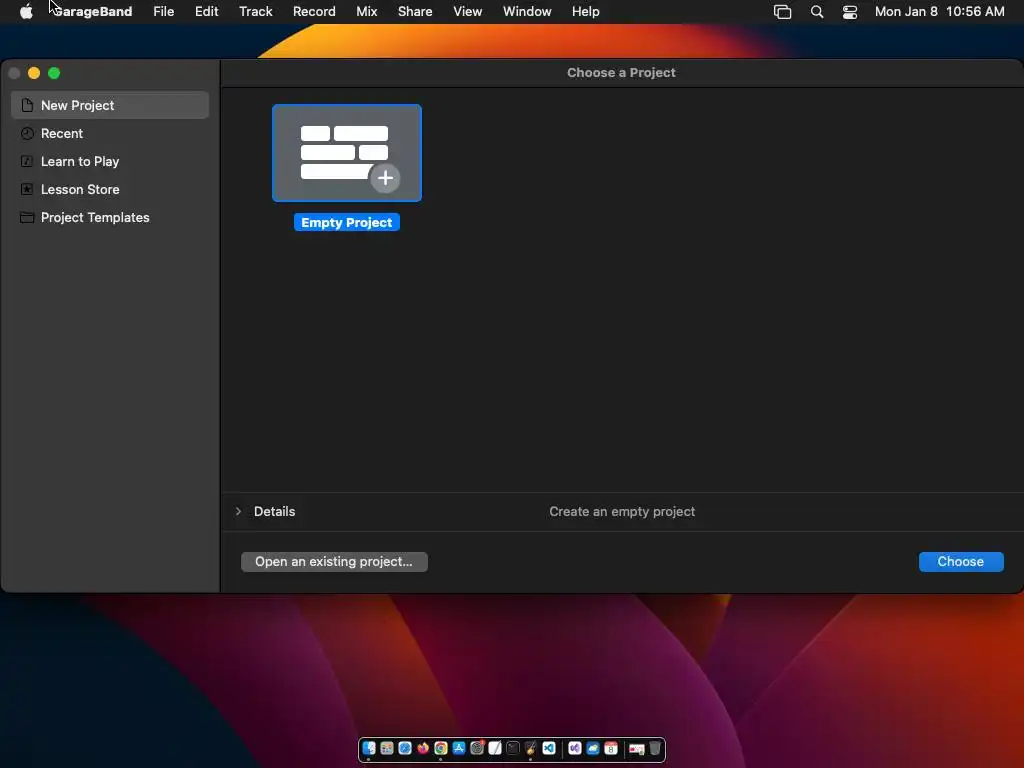Click the Details label
Screen dimensions: 1024x768
tap(274, 511)
